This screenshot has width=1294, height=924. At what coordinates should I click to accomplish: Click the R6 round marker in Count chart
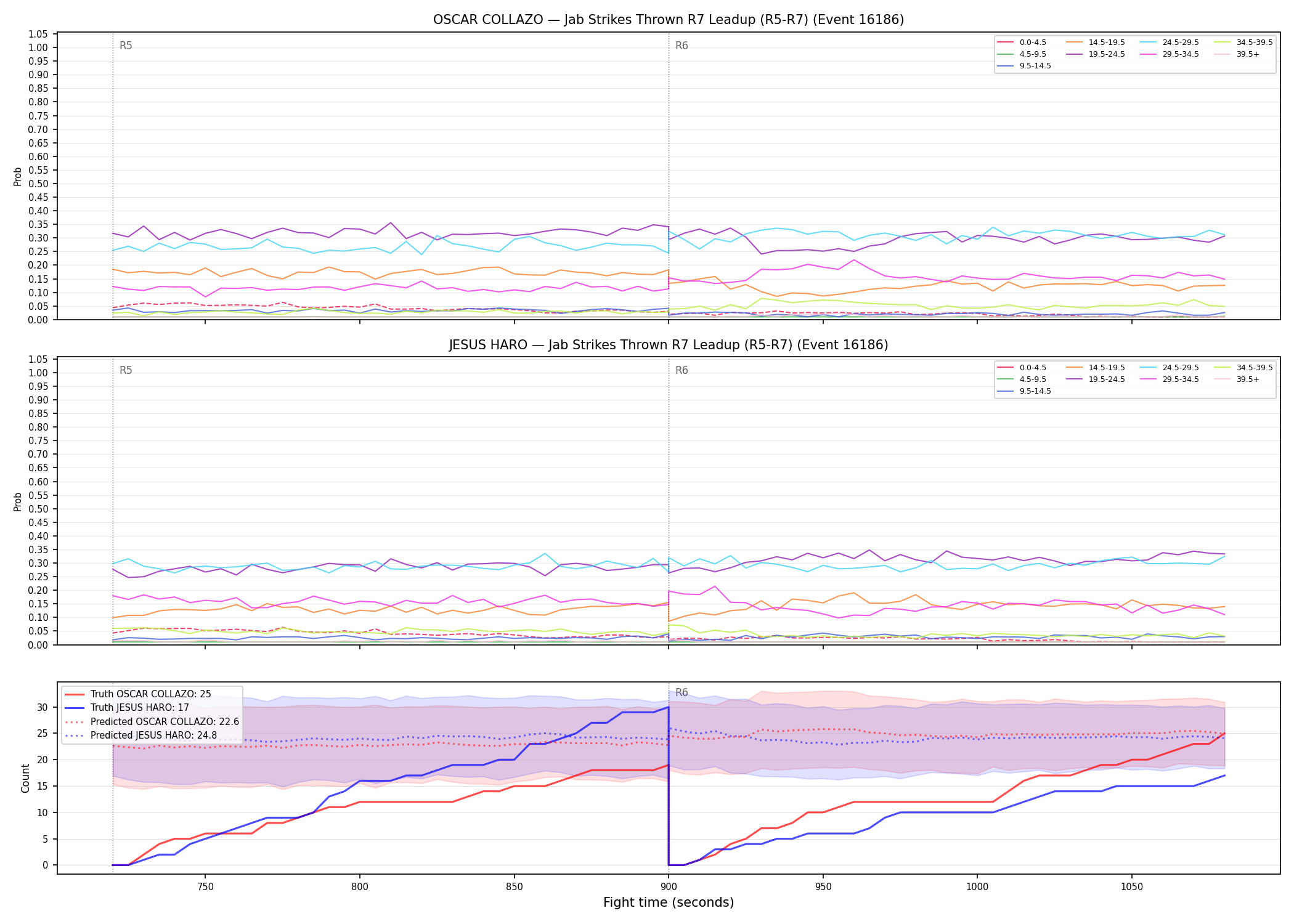(x=682, y=692)
